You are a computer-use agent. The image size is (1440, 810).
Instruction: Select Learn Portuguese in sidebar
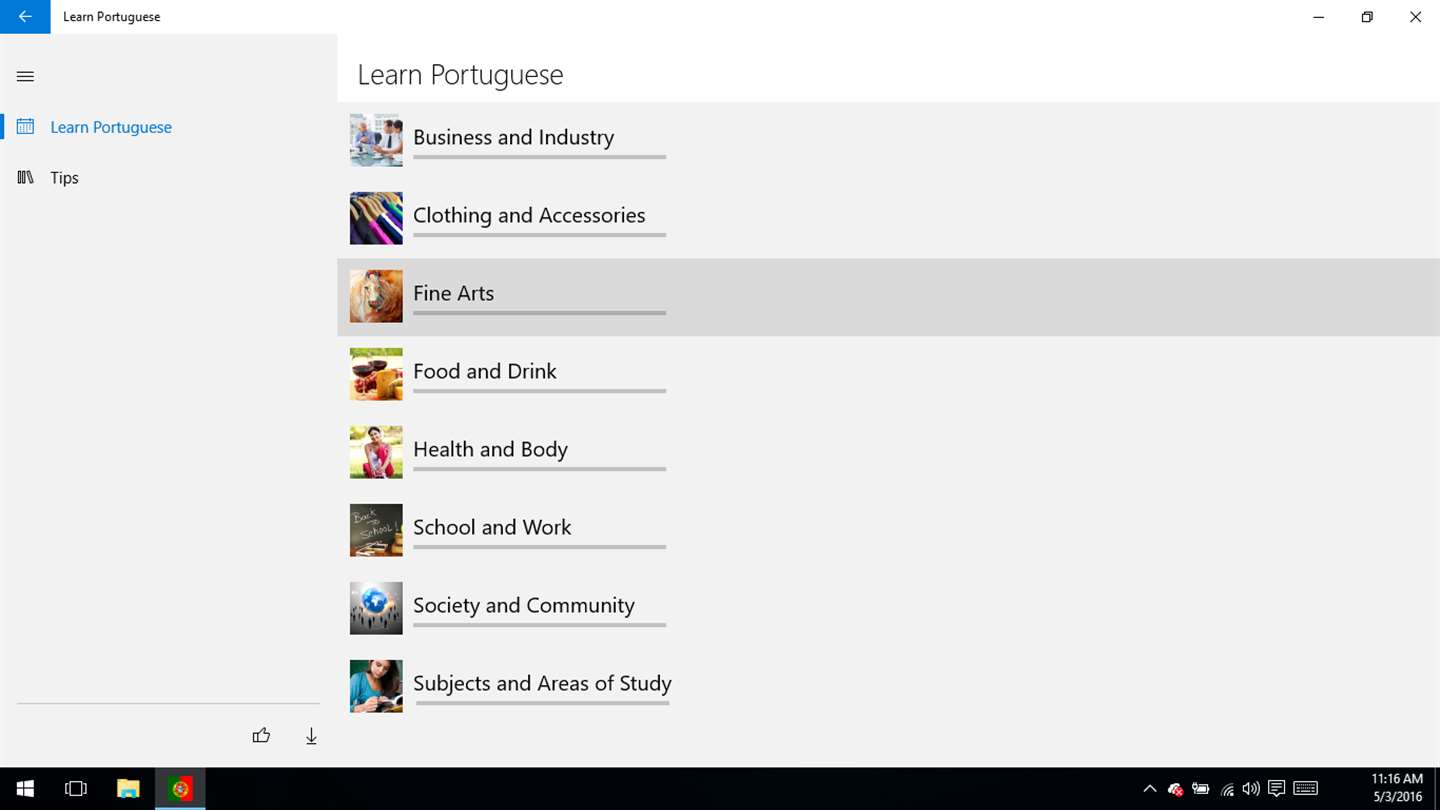click(x=111, y=127)
